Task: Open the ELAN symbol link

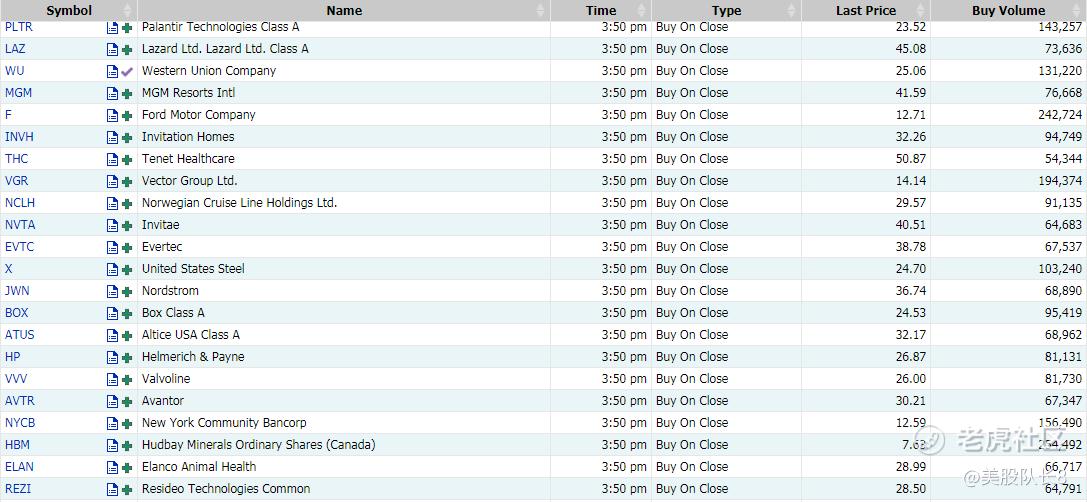Action: click(19, 467)
